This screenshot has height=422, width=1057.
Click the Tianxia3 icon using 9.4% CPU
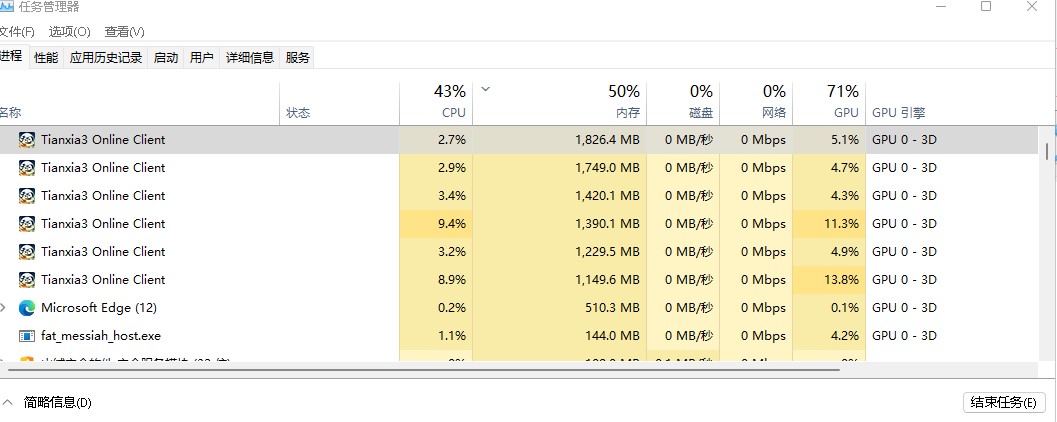(x=27, y=224)
